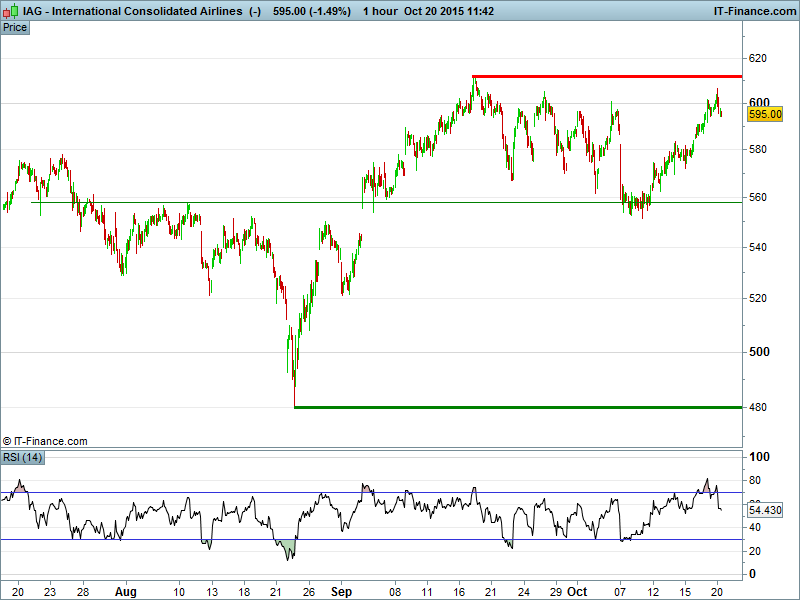This screenshot has height=600, width=800.
Task: Select the thin green horizontal line at 558
Action: click(x=400, y=202)
